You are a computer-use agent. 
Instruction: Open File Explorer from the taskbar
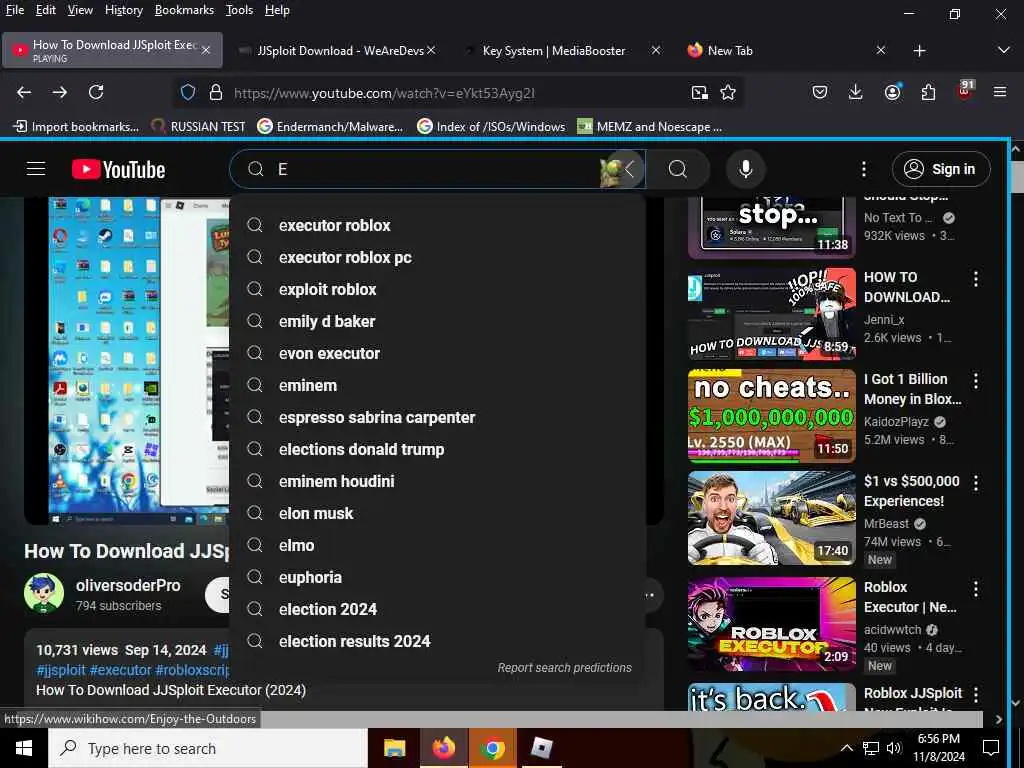point(394,748)
